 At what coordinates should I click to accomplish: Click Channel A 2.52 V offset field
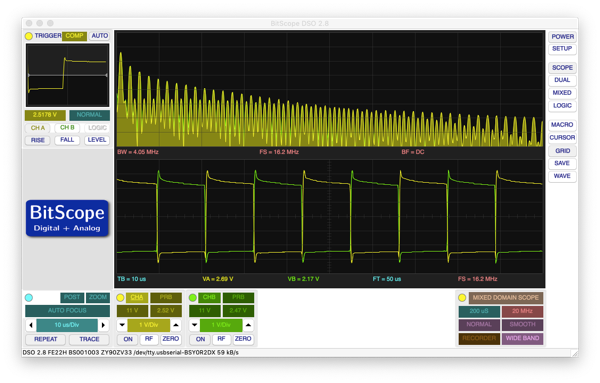pos(166,311)
